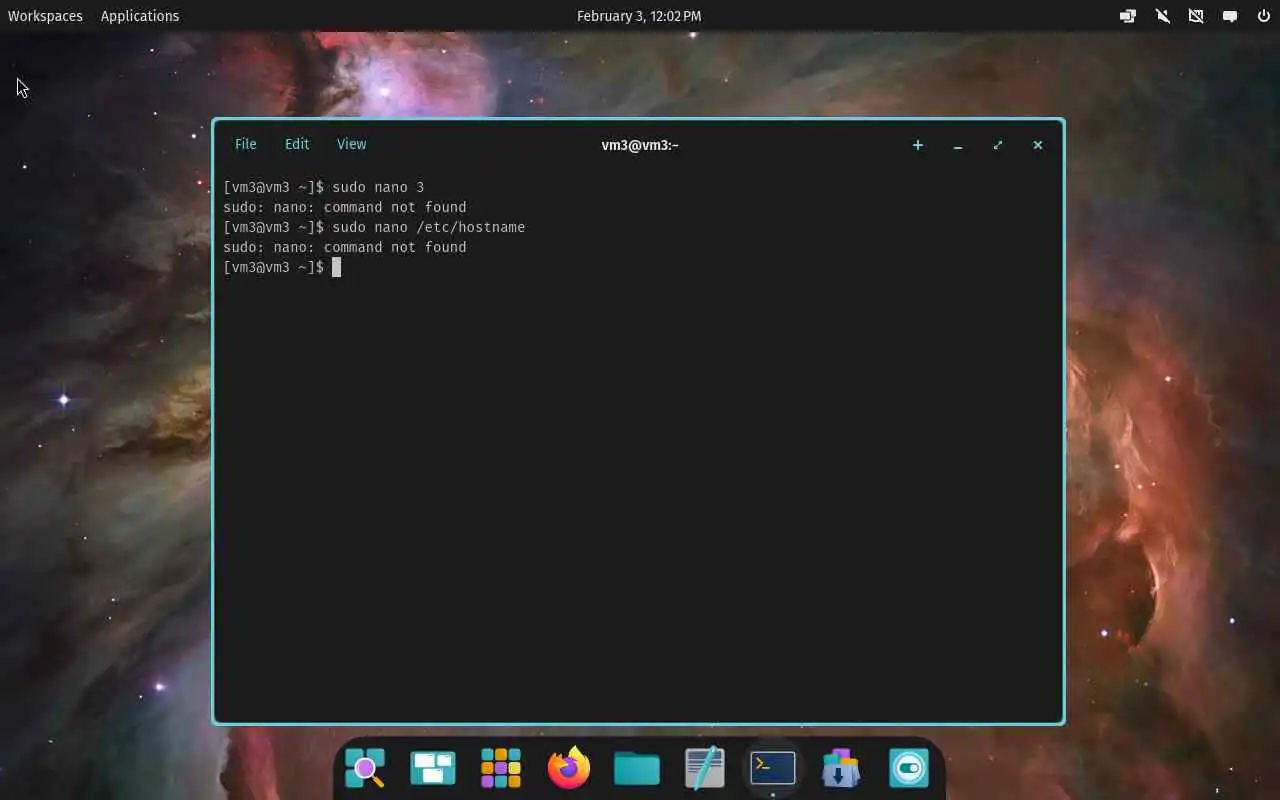This screenshot has height=800, width=1280.
Task: Minimize the terminal window
Action: (x=958, y=145)
